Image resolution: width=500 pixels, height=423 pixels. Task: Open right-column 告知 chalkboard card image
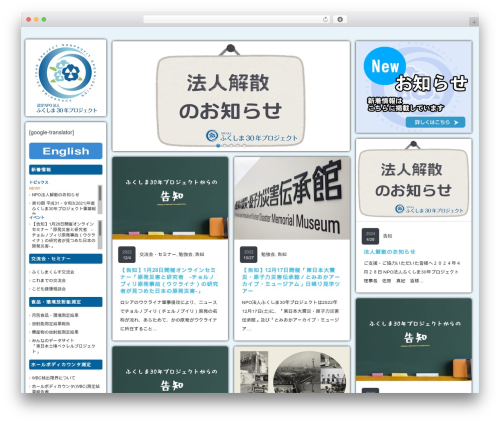click(414, 340)
